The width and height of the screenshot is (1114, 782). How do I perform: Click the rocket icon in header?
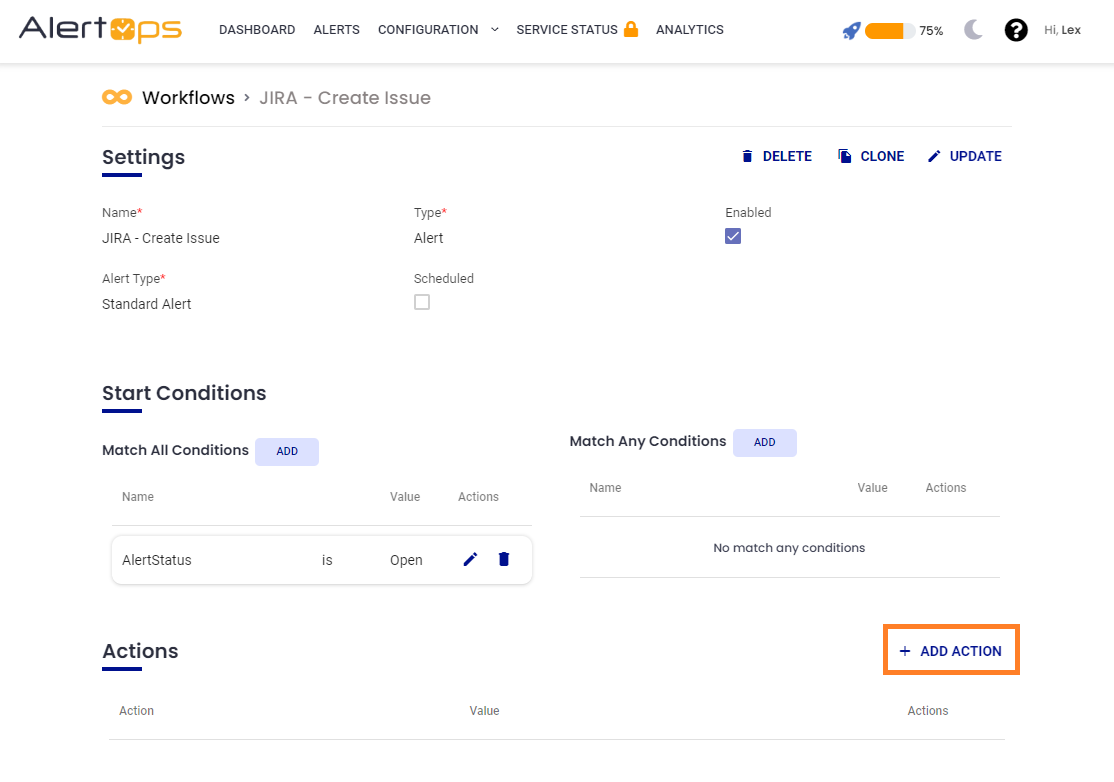[x=851, y=31]
